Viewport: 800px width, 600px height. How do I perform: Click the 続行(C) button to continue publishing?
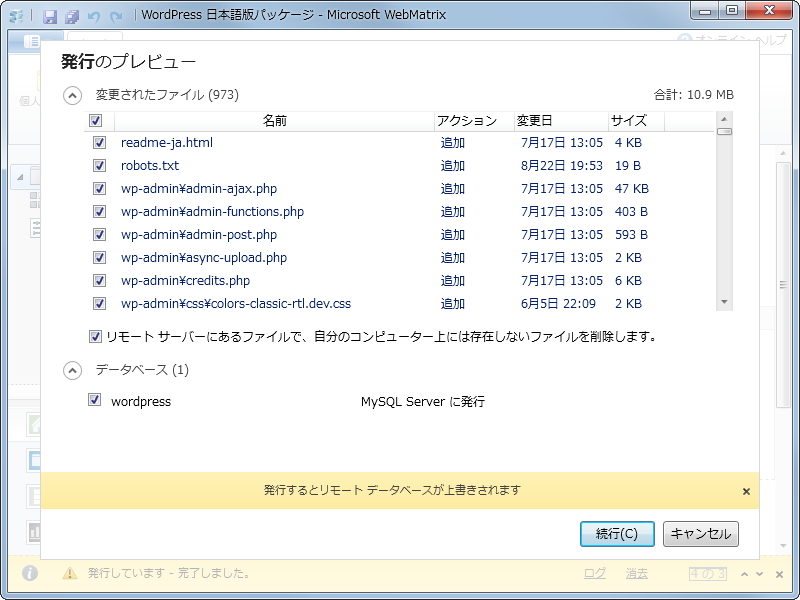pos(617,534)
